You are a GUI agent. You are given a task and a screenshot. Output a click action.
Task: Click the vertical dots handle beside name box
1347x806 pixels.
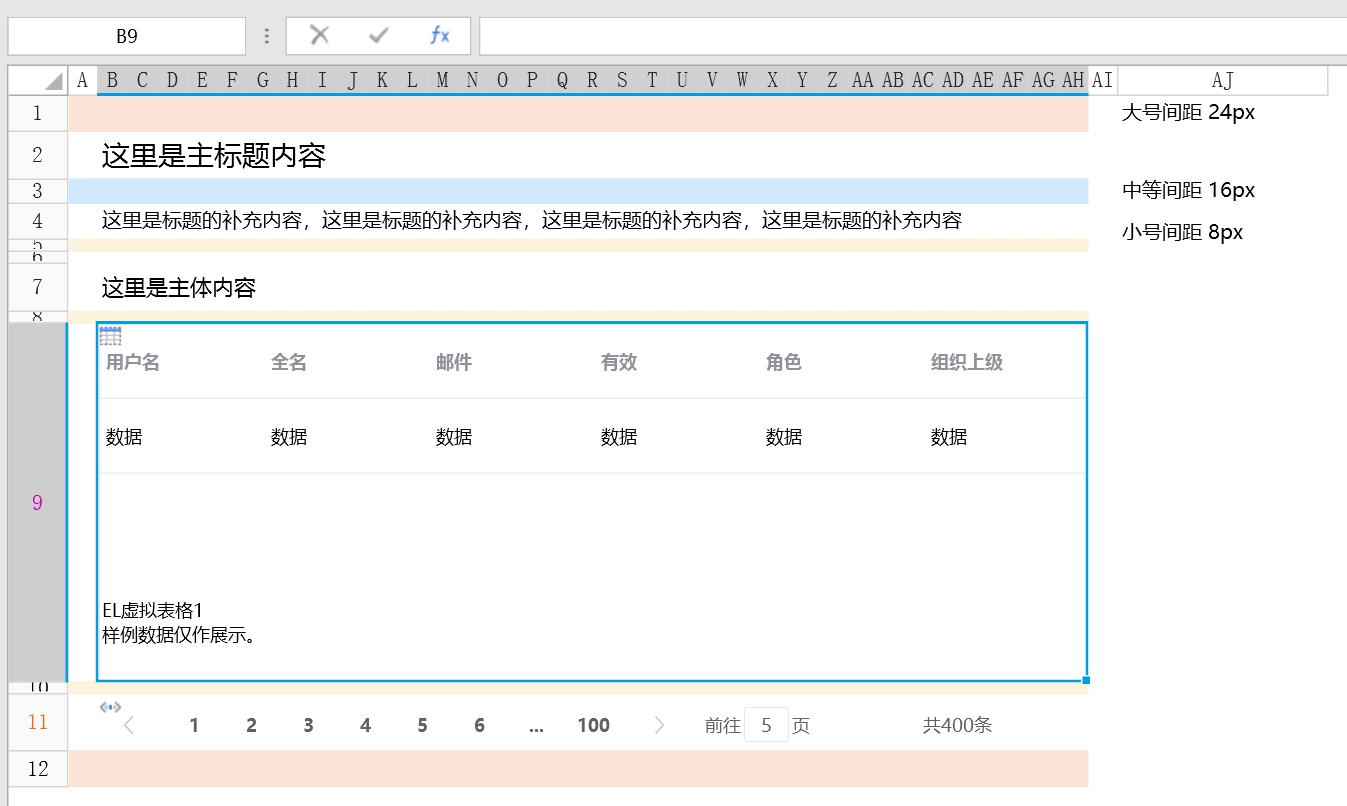[x=266, y=36]
